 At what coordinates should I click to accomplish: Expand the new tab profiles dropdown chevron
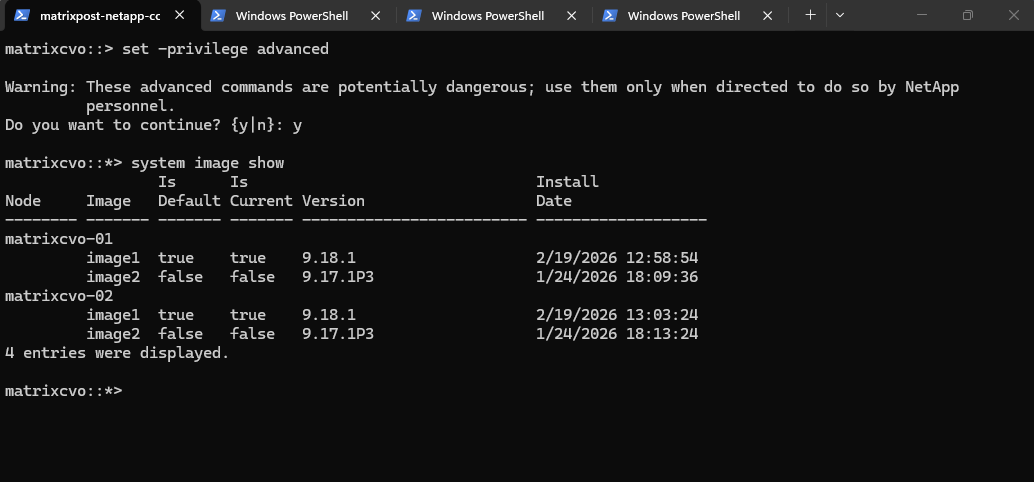[x=839, y=15]
